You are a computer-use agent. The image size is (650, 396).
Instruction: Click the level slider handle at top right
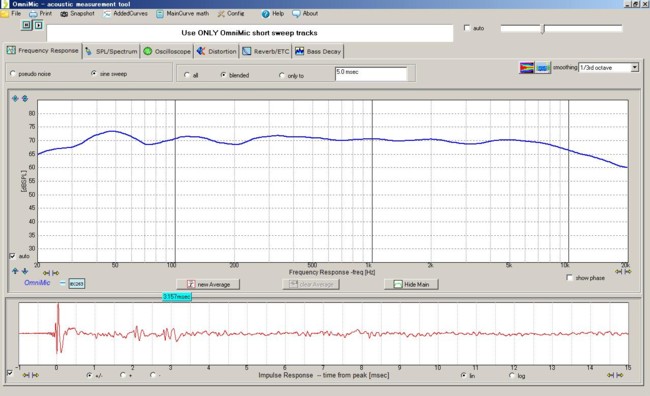pyautogui.click(x=543, y=29)
